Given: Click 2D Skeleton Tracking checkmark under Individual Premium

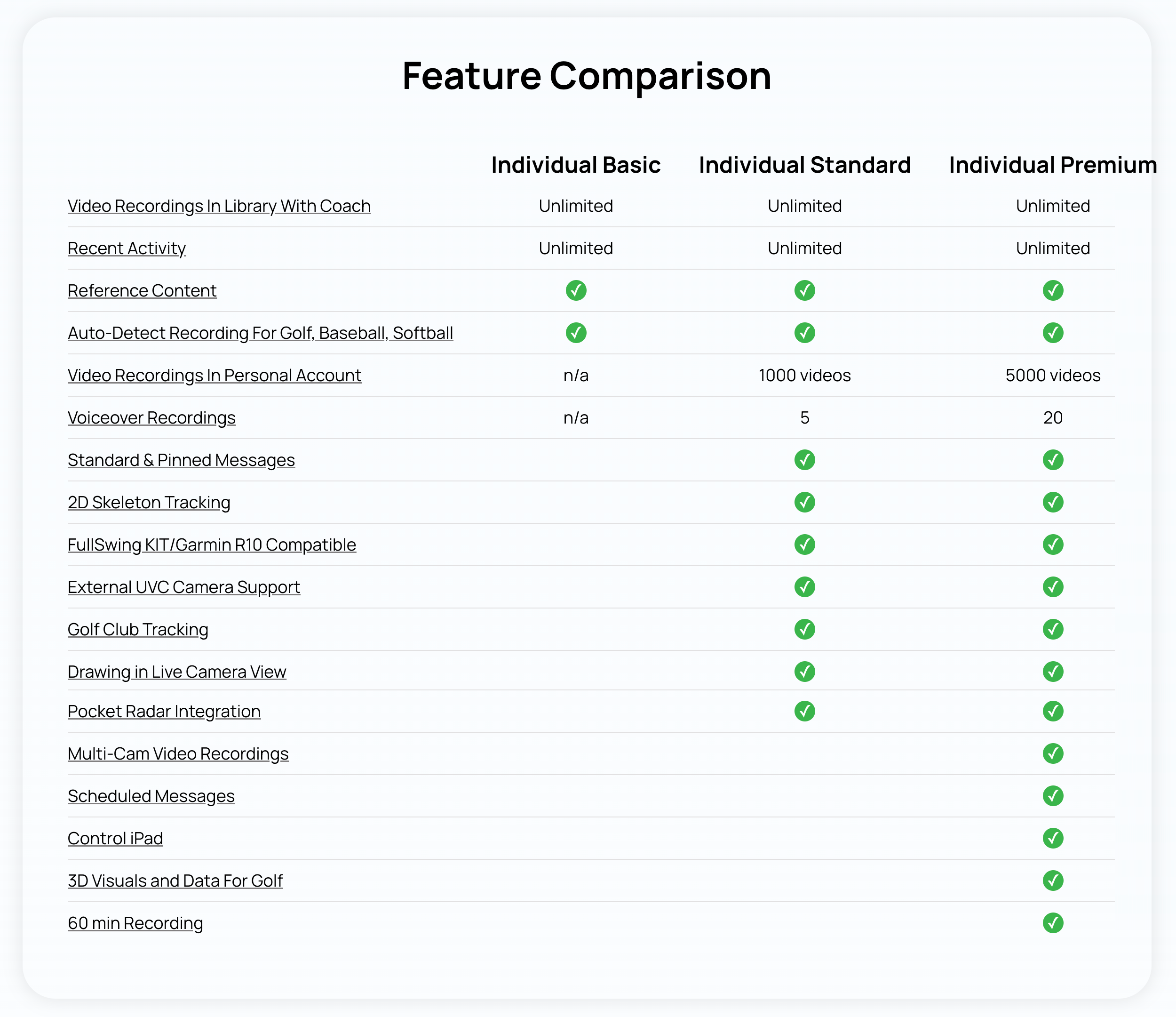Looking at the screenshot, I should click(x=1052, y=502).
